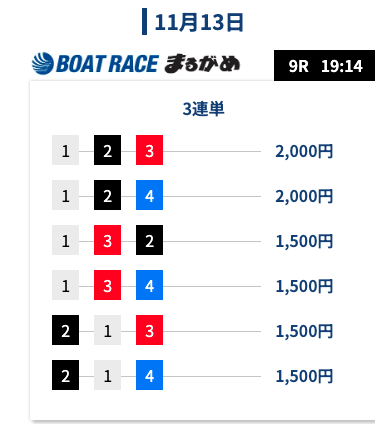Click black boat 2 ending 1-3-2 row

149,240
